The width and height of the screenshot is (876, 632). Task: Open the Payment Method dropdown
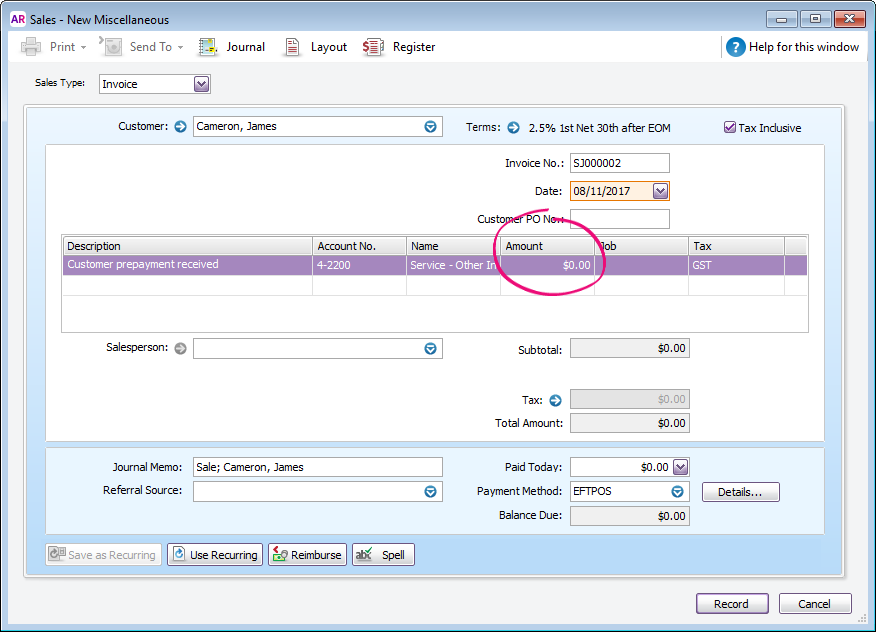coord(677,491)
